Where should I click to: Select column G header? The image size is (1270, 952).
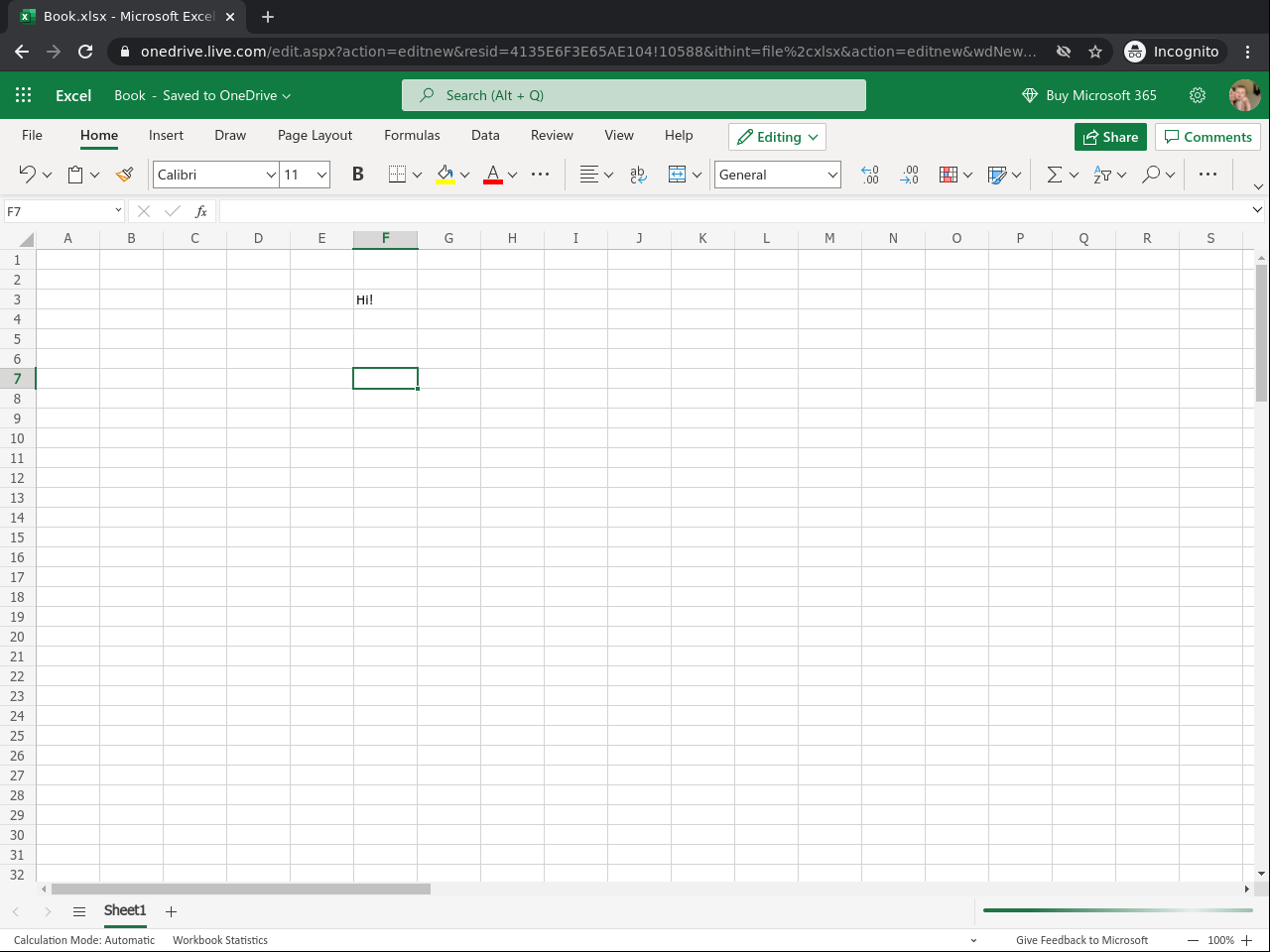tap(448, 239)
